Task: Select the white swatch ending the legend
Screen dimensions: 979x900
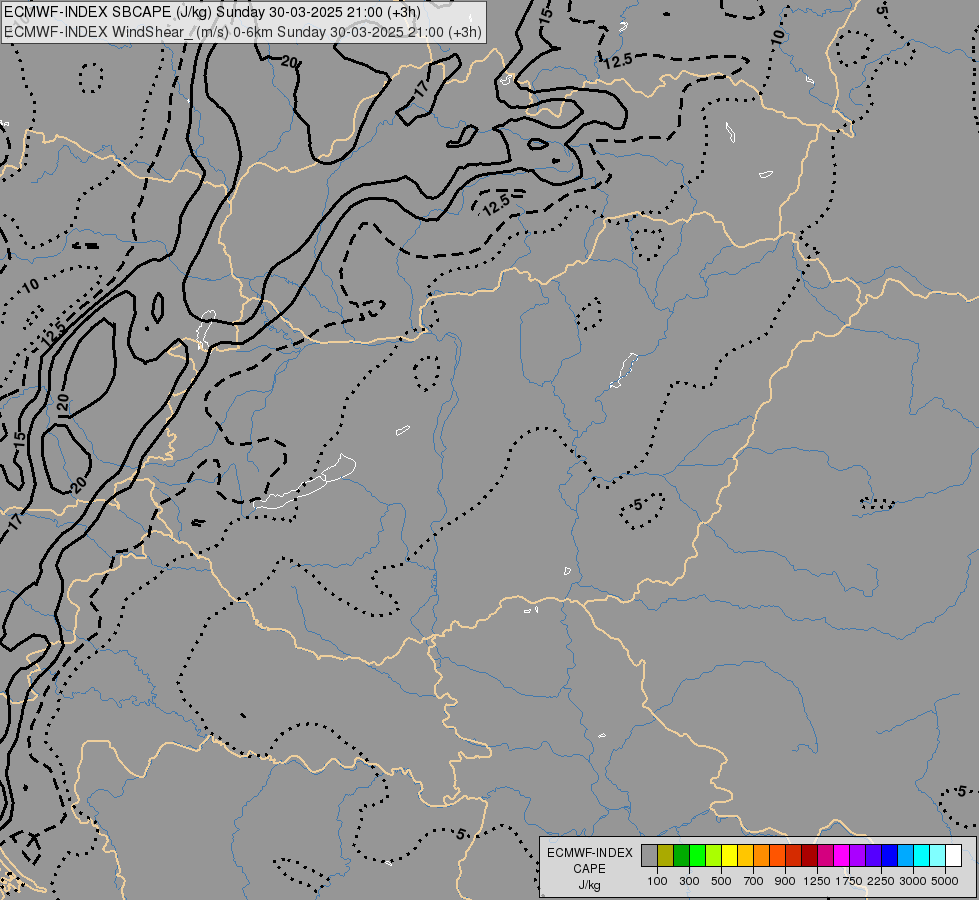Action: 953,855
